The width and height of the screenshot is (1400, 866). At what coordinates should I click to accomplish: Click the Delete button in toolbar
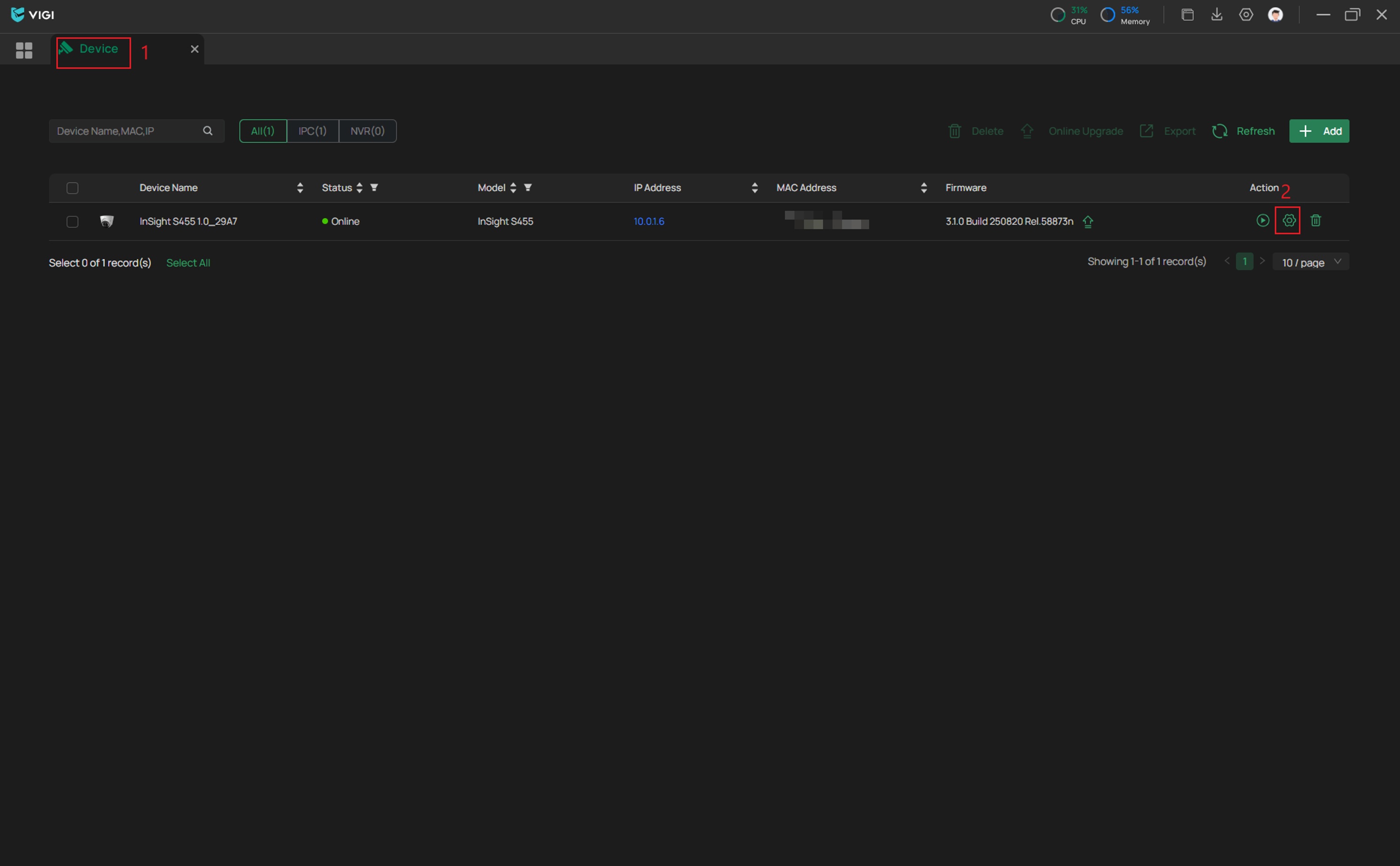pyautogui.click(x=976, y=131)
